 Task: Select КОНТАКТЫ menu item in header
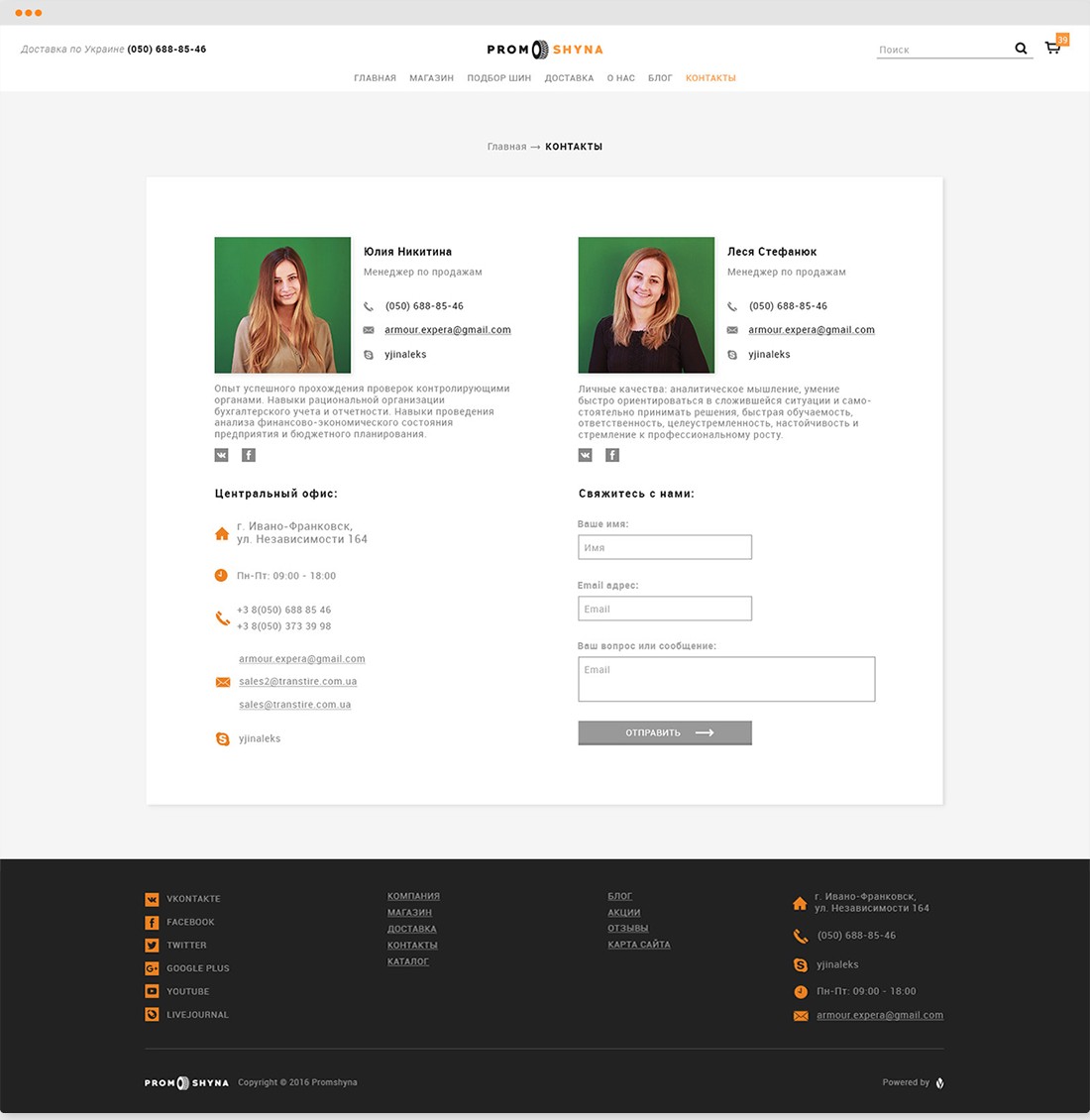pos(710,78)
